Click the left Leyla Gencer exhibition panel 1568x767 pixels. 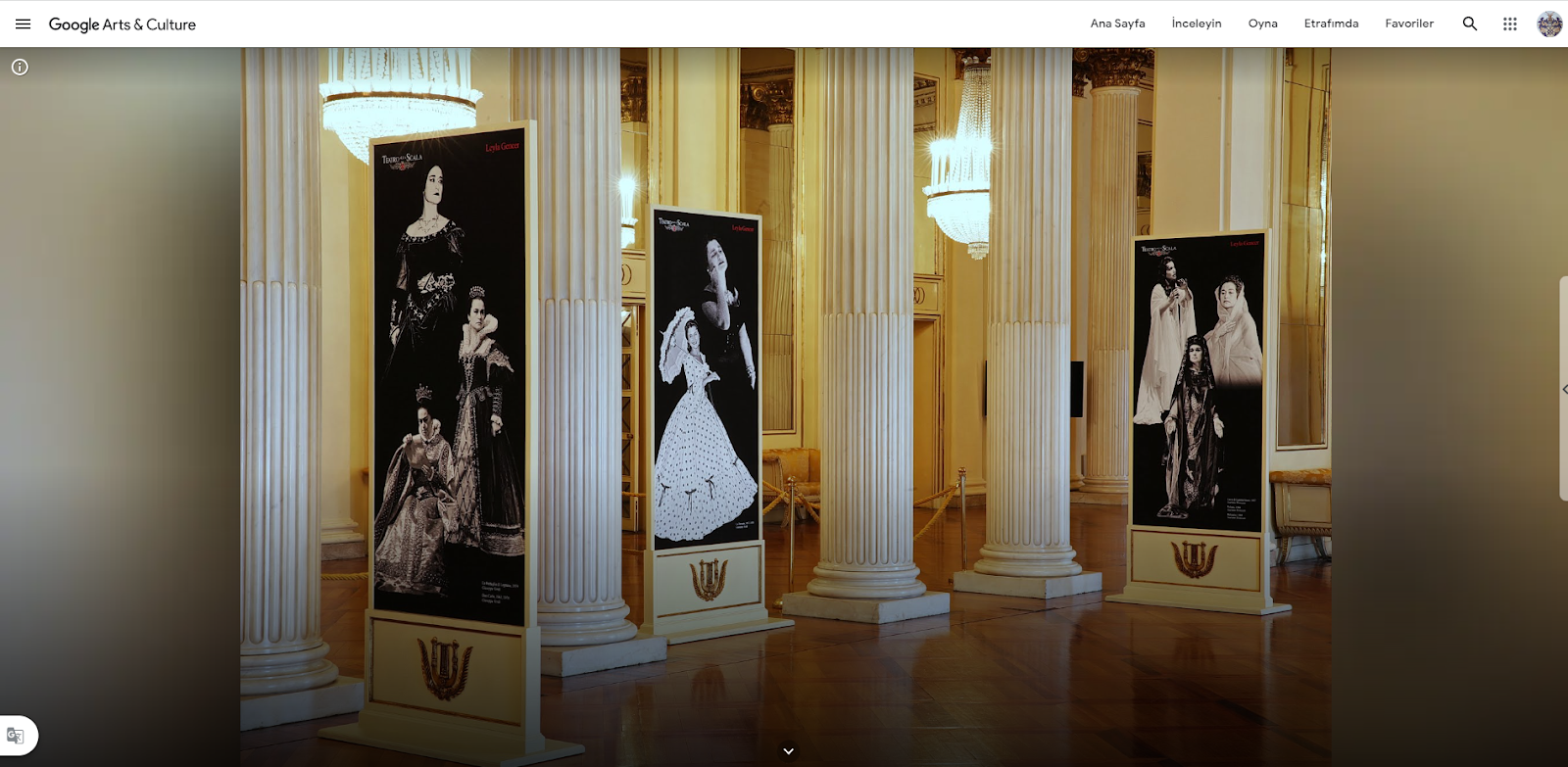[x=452, y=377]
